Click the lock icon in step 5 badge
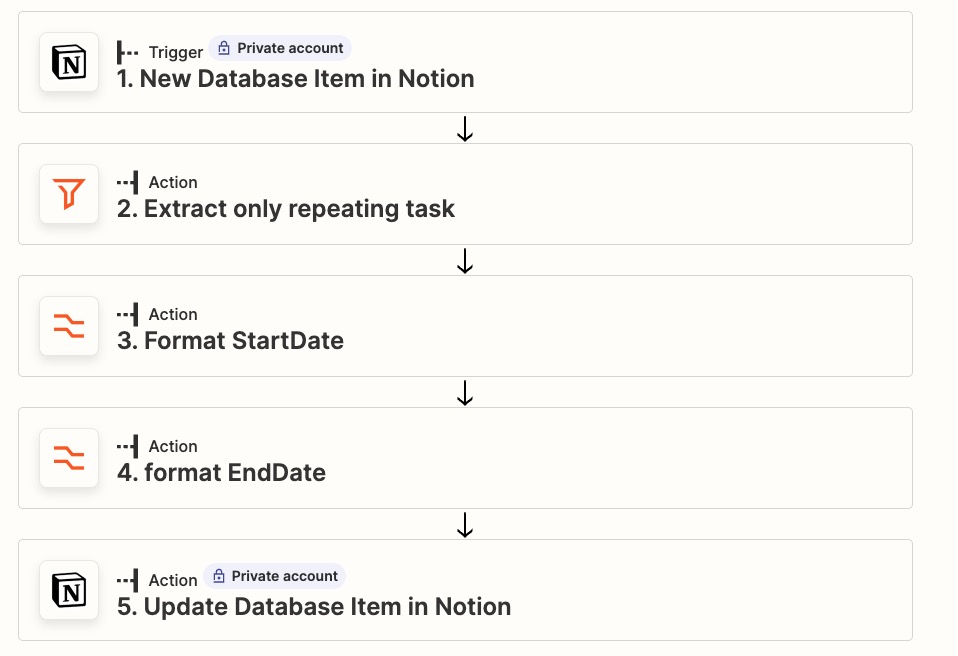The image size is (958, 656). coord(219,577)
